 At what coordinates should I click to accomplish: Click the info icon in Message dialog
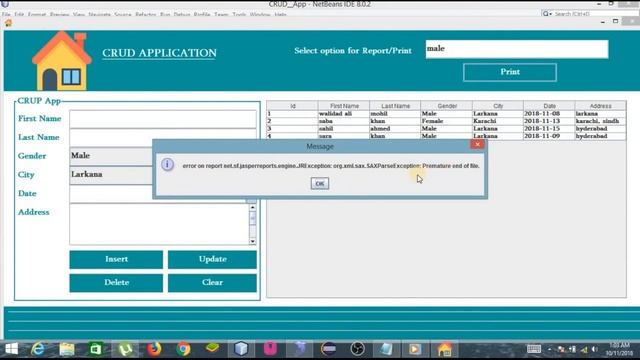[x=167, y=164]
